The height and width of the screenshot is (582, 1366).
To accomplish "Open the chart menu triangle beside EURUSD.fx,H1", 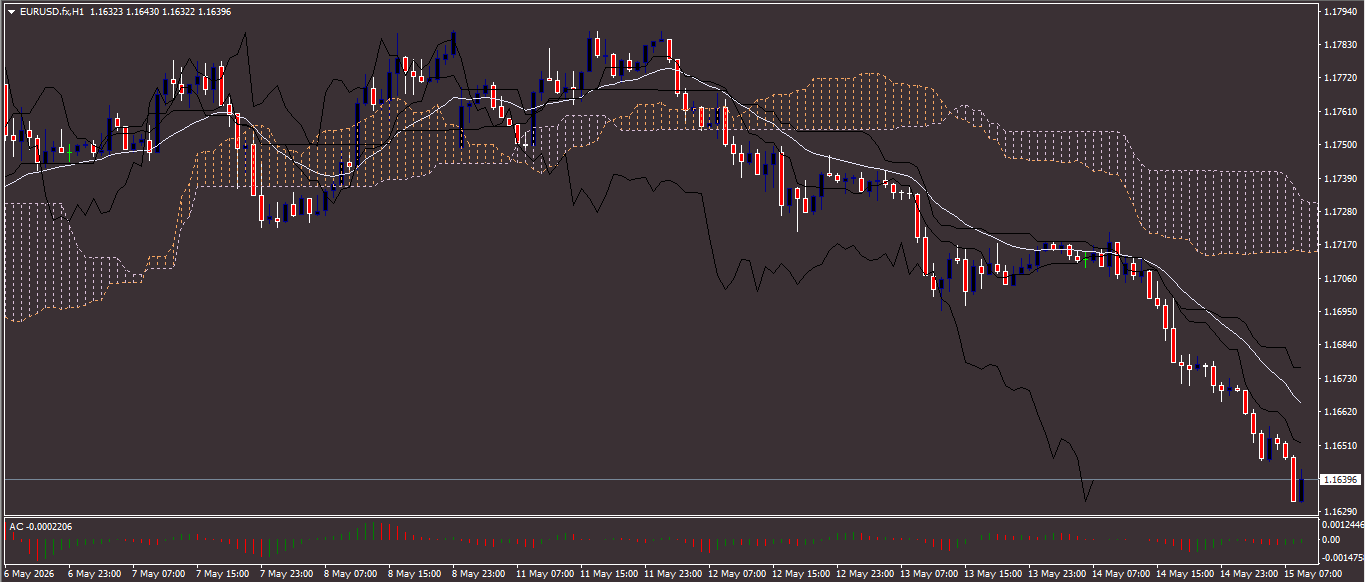I will (x=11, y=12).
